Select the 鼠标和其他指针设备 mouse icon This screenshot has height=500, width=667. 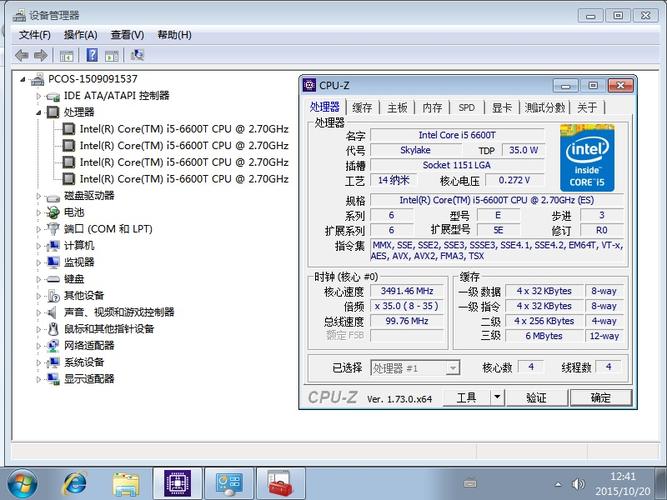click(53, 329)
